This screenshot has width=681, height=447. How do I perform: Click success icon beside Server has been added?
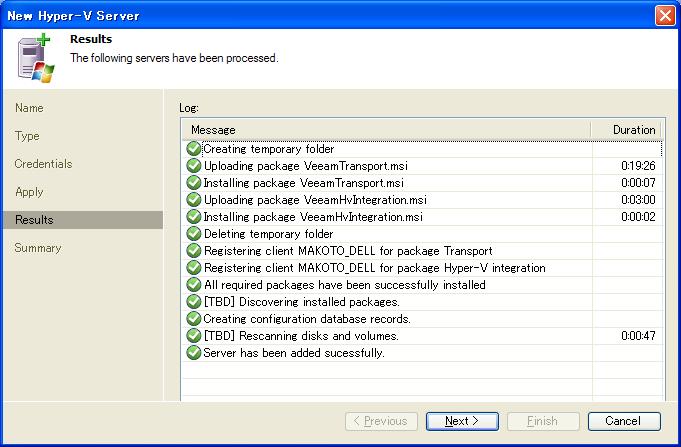(x=193, y=352)
